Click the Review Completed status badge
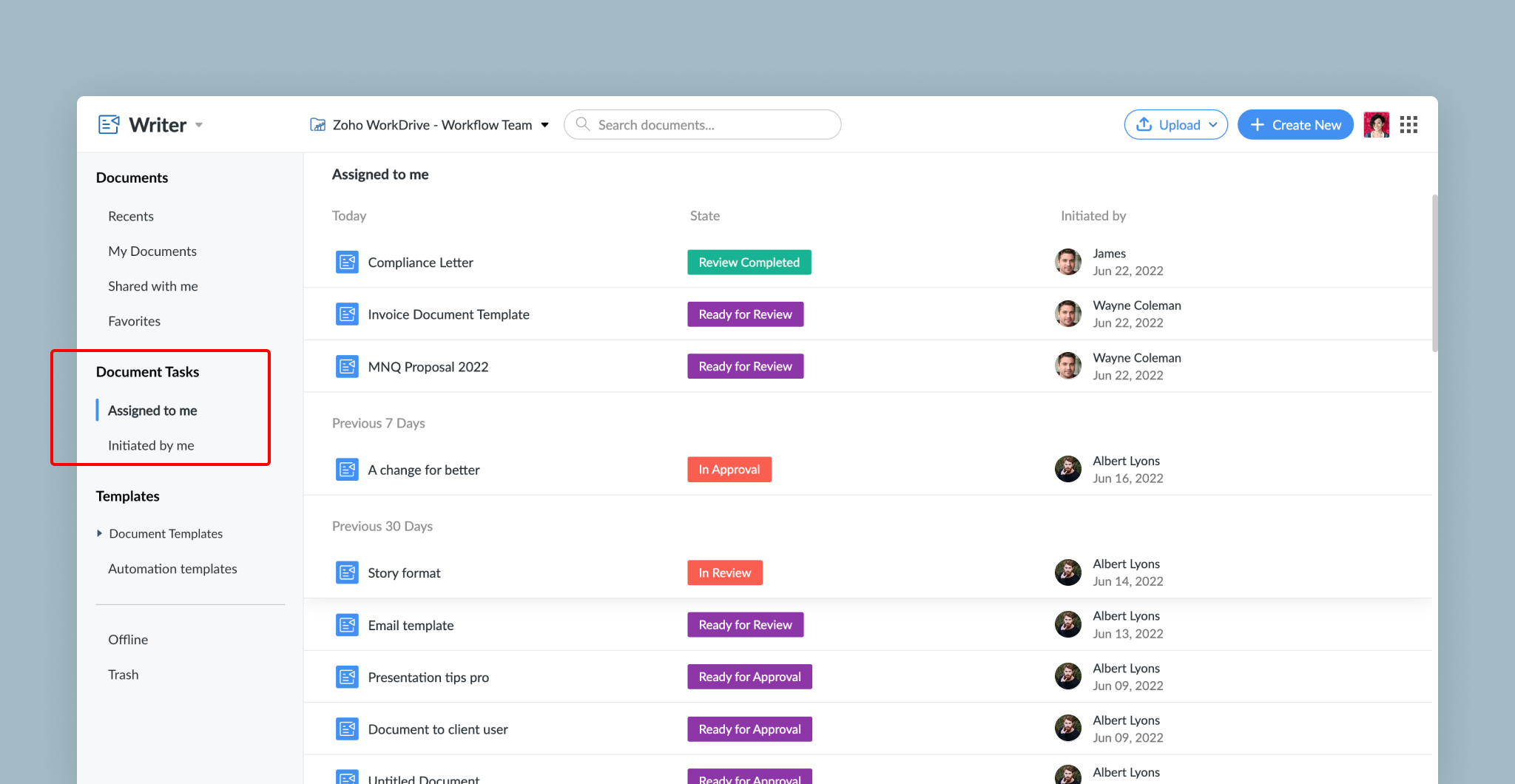 [749, 263]
